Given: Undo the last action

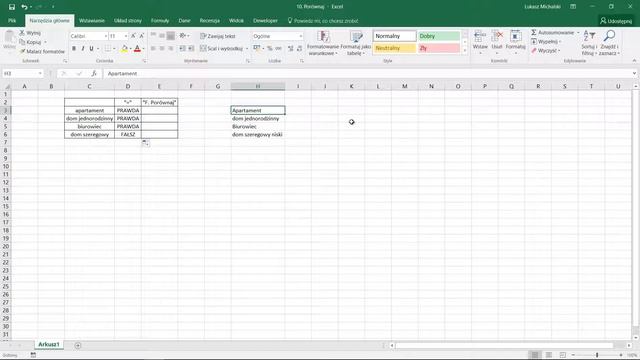Looking at the screenshot, I should pyautogui.click(x=24, y=7).
